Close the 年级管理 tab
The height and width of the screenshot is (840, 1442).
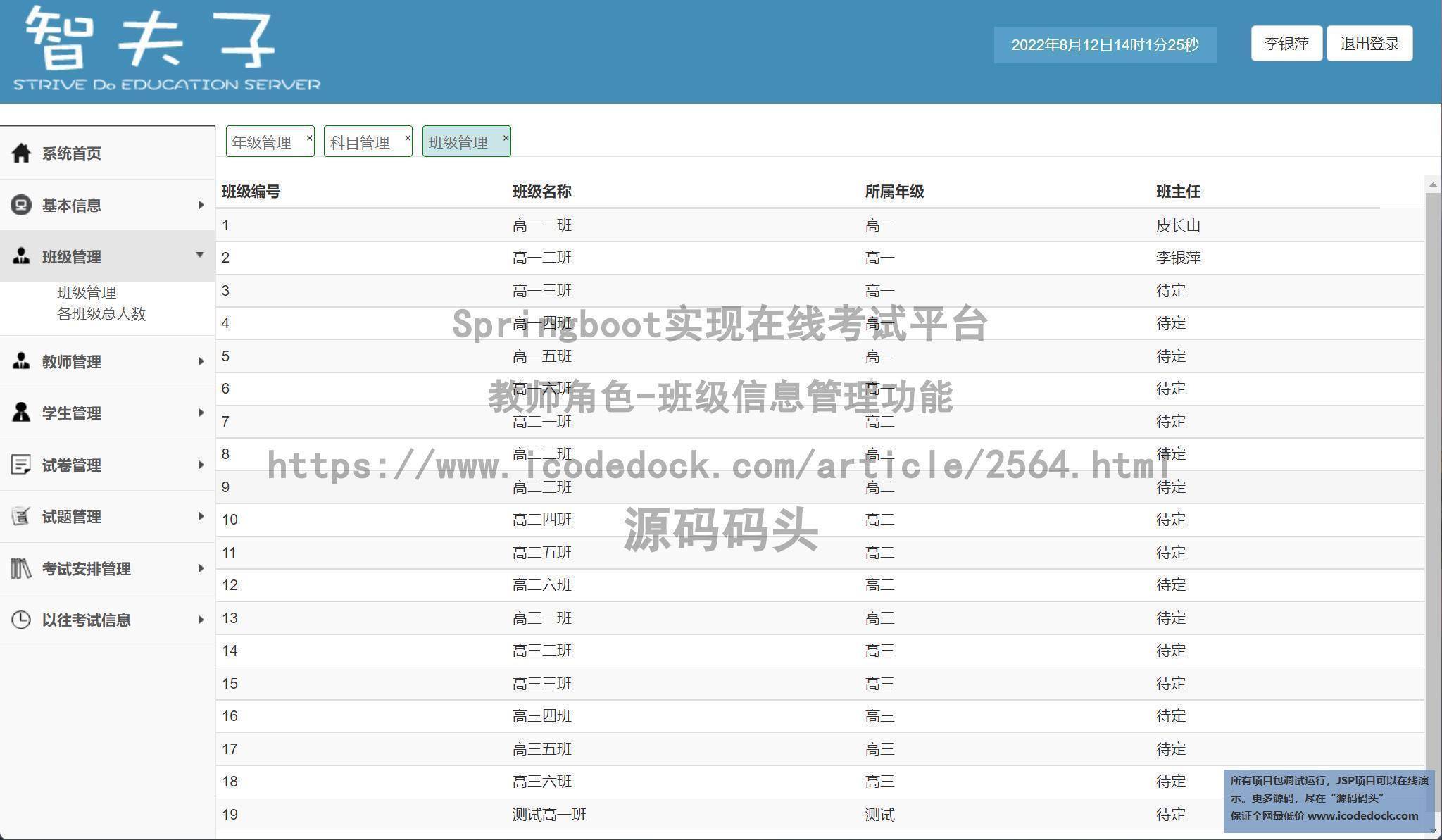click(309, 138)
